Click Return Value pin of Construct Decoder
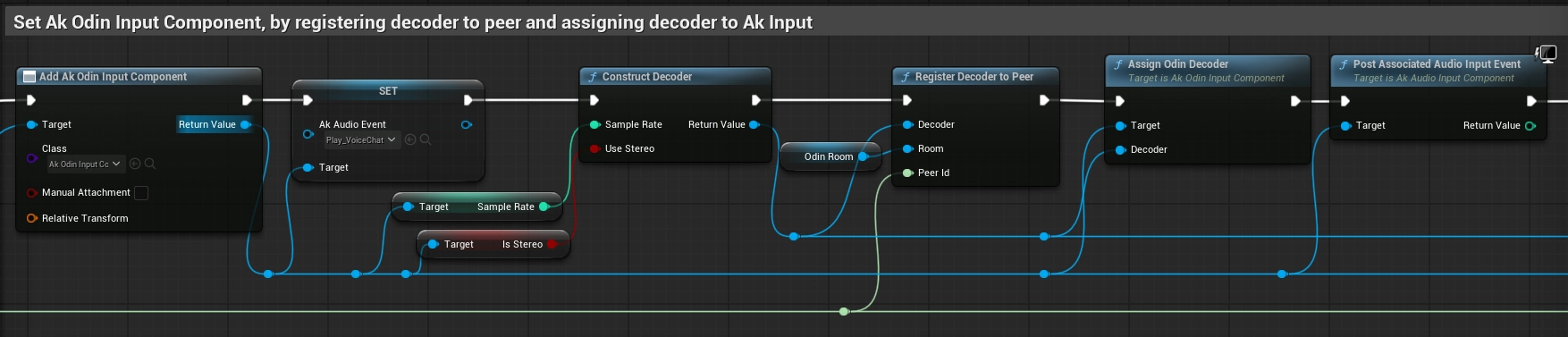This screenshot has height=337, width=1568. (x=754, y=124)
